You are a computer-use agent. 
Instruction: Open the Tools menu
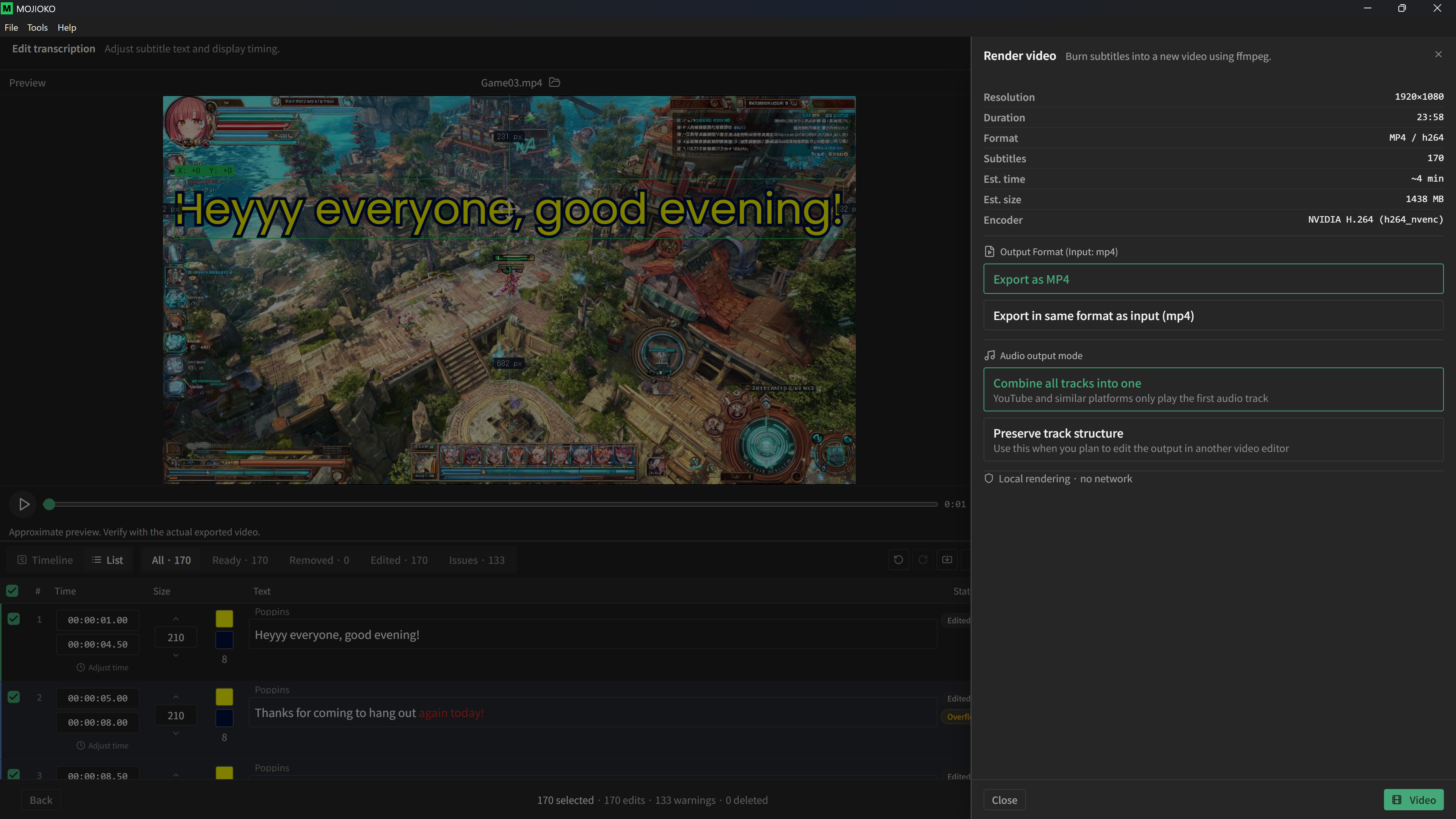click(37, 27)
